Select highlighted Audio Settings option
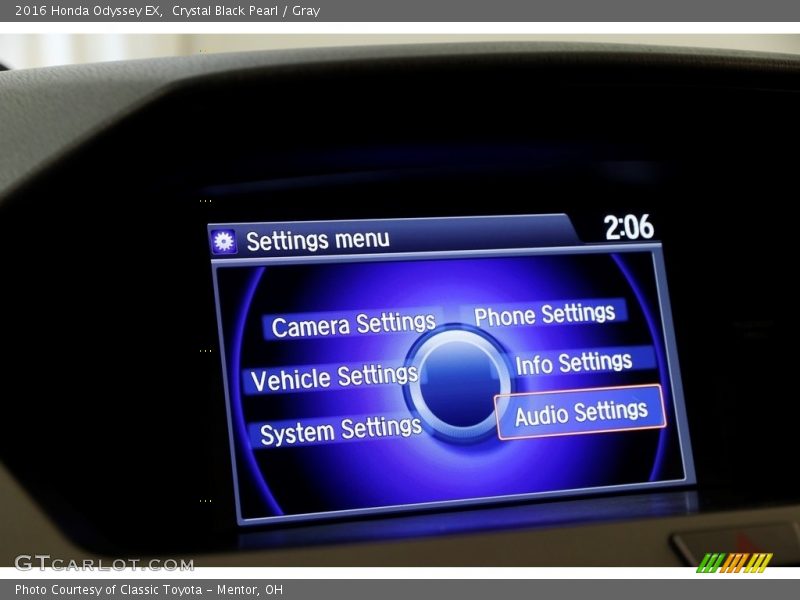 [x=581, y=412]
